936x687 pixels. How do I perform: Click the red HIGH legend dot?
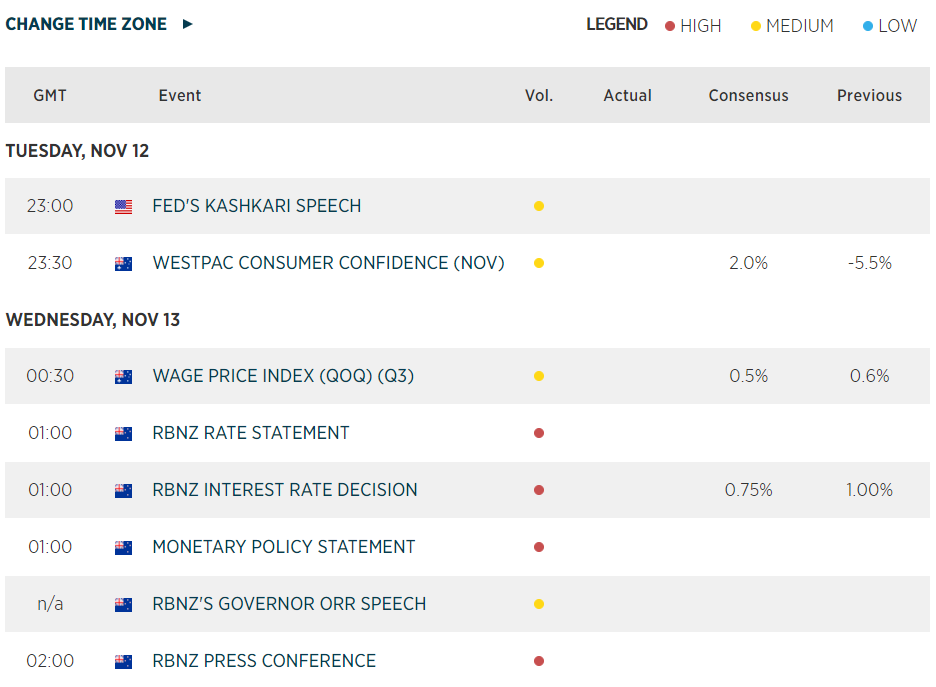tap(670, 26)
